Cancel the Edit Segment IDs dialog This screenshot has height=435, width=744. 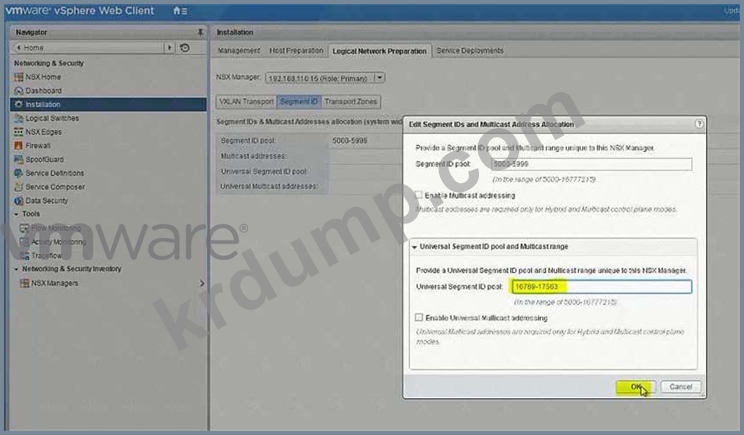[x=680, y=387]
